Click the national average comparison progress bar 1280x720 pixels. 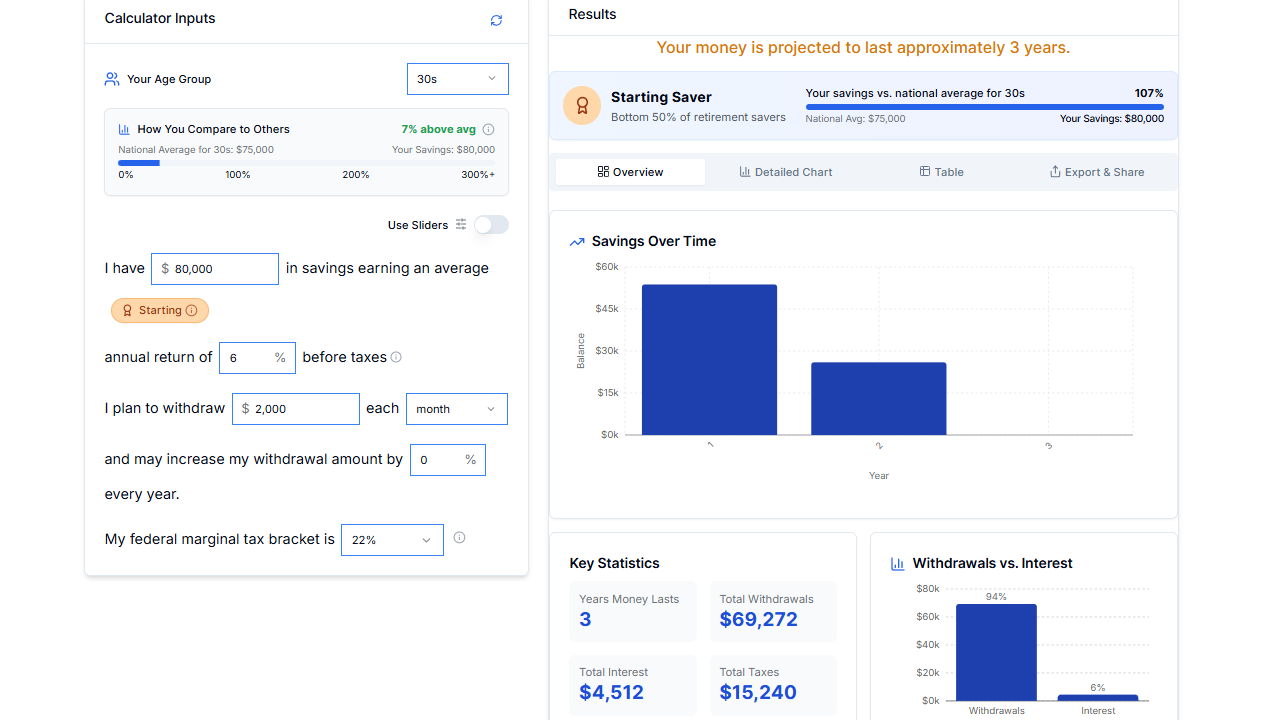click(306, 163)
